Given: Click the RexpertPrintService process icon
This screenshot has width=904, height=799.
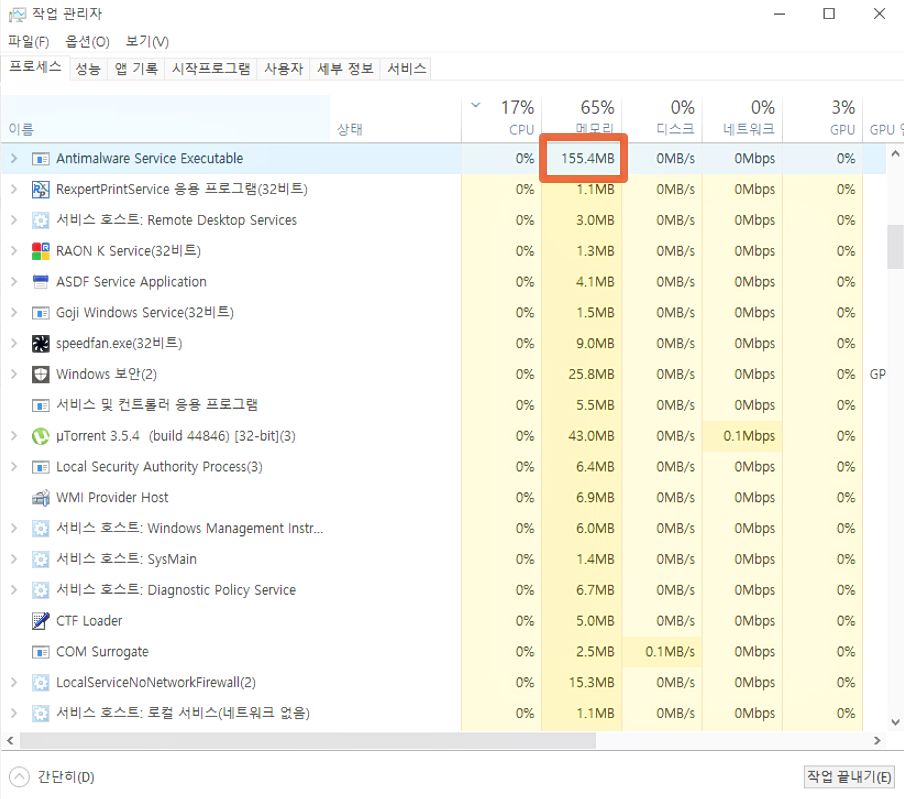Looking at the screenshot, I should 40,189.
